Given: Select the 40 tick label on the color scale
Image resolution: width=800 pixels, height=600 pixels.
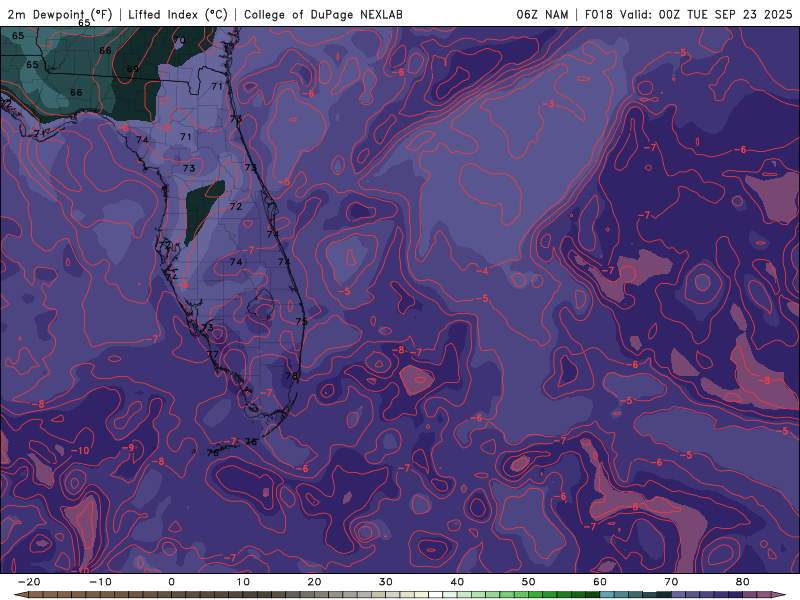Looking at the screenshot, I should coord(457,582).
